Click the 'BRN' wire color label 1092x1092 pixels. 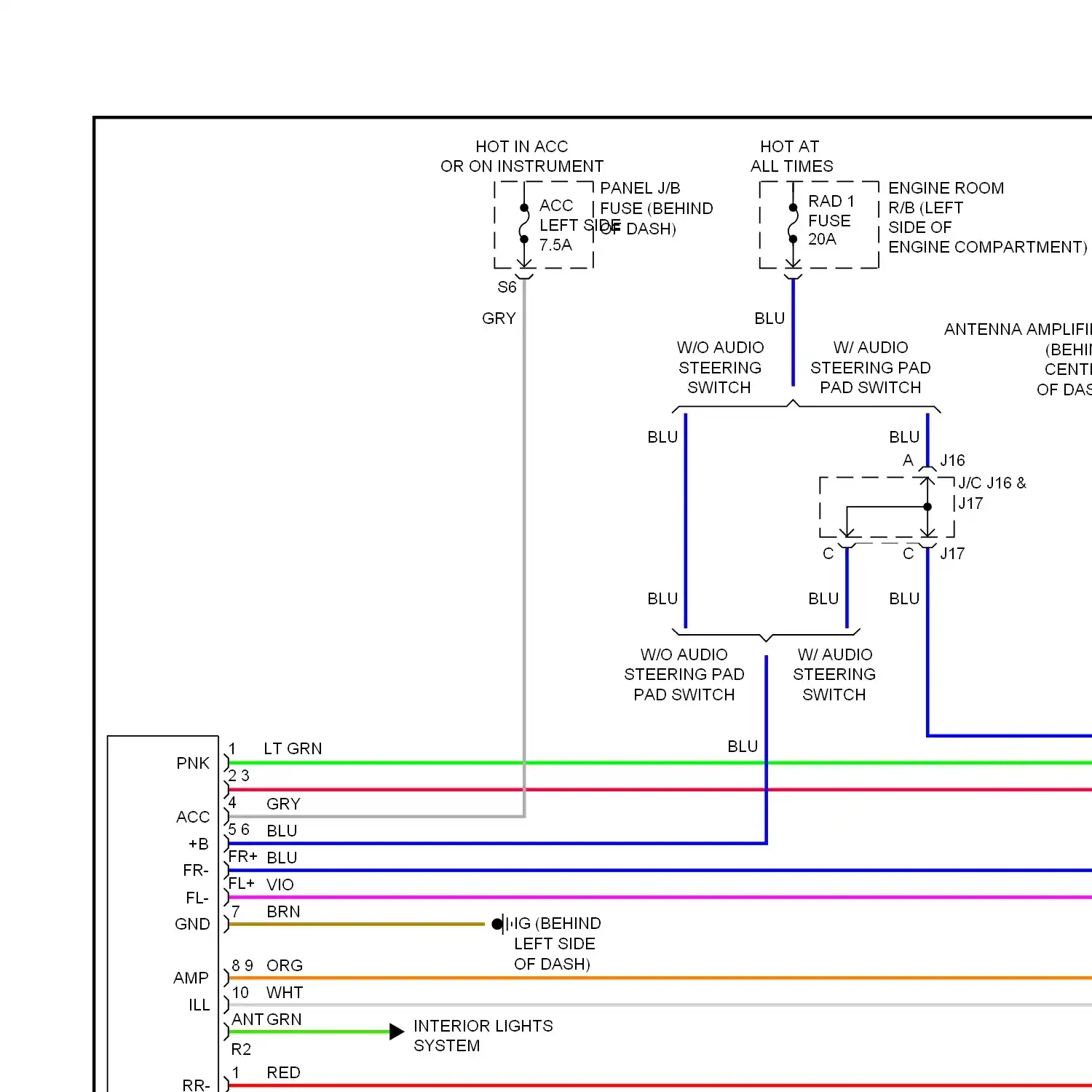[283, 912]
